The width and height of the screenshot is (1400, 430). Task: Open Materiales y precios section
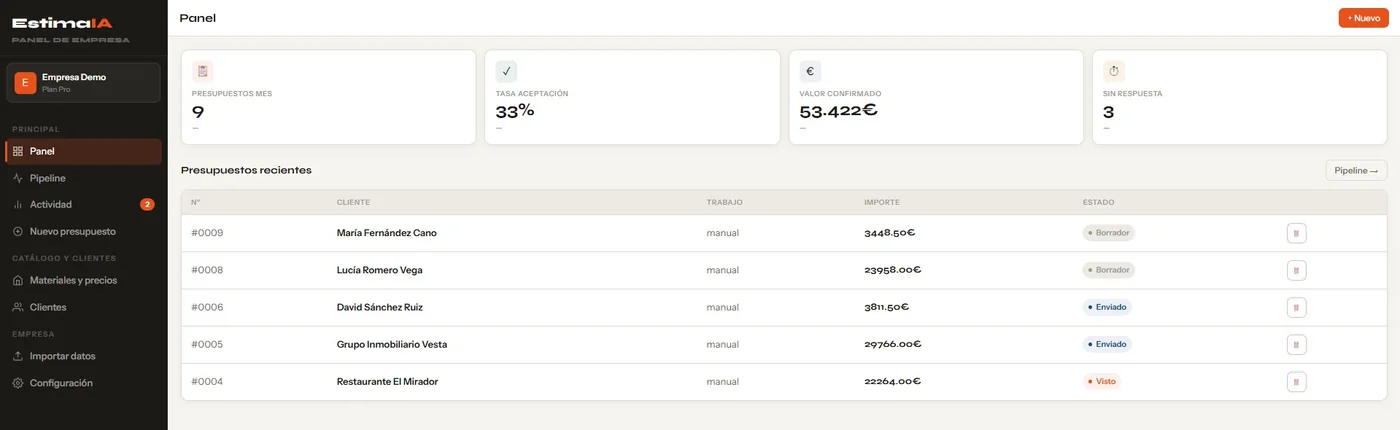click(x=84, y=281)
